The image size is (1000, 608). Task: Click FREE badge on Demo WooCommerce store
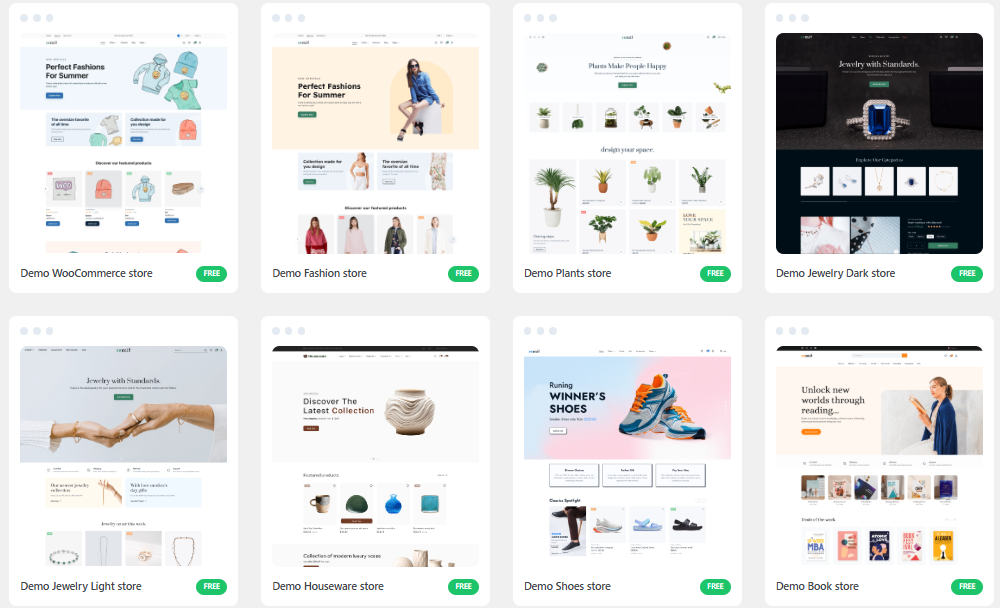tap(212, 274)
